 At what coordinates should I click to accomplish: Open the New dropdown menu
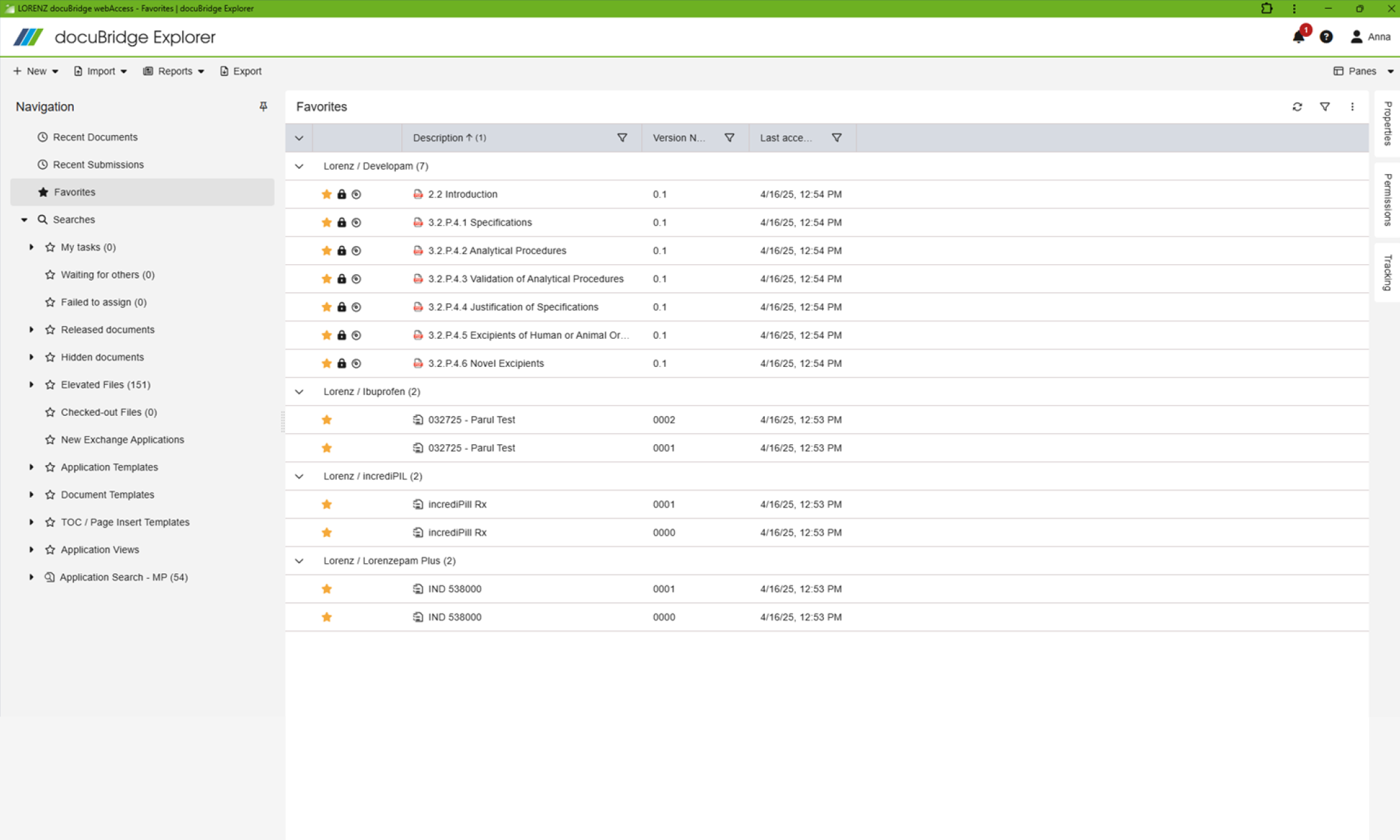(35, 71)
